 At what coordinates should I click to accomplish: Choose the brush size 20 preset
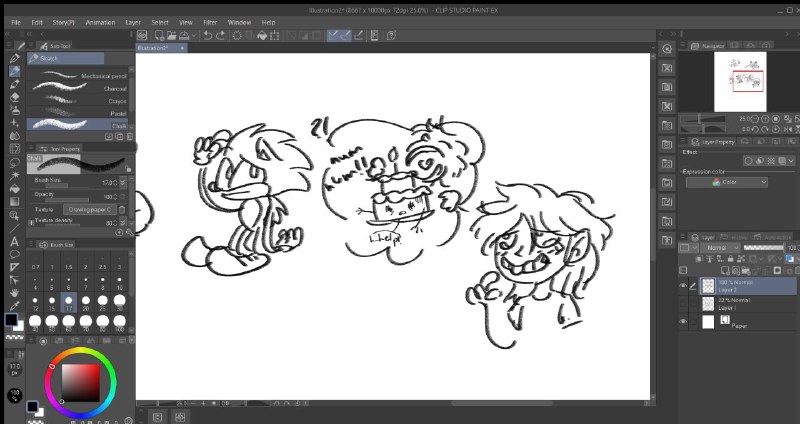coord(85,303)
